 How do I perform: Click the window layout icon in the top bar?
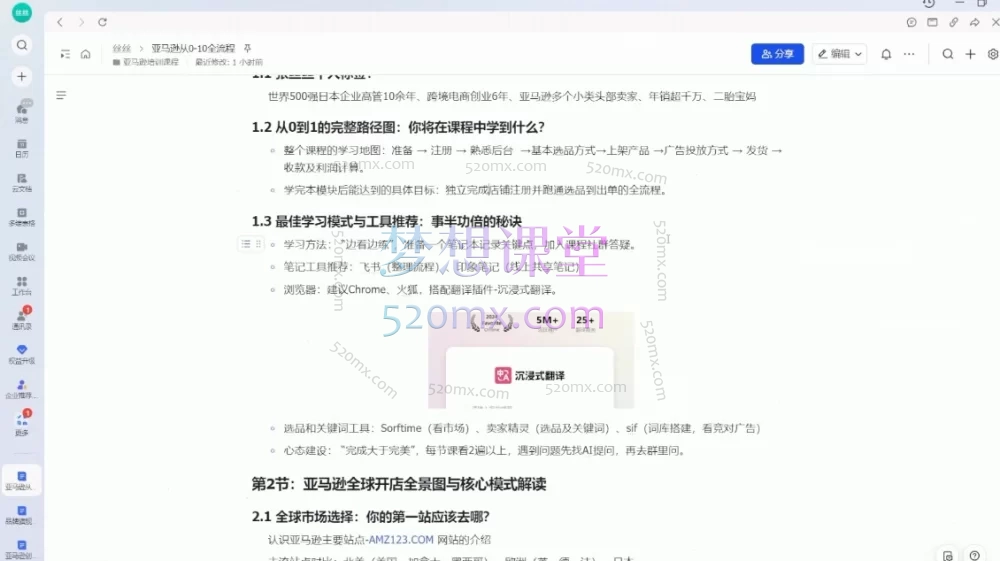pyautogui.click(x=932, y=22)
